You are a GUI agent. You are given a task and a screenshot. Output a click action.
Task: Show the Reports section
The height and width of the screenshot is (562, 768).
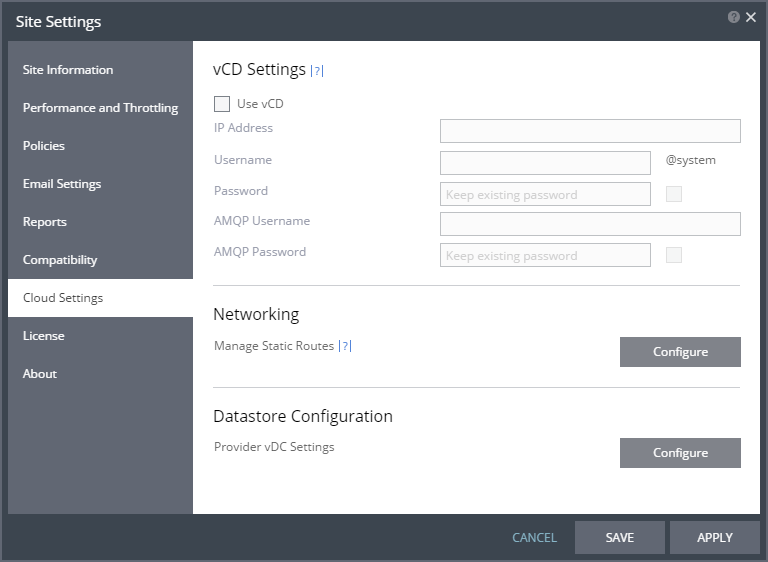pos(100,221)
